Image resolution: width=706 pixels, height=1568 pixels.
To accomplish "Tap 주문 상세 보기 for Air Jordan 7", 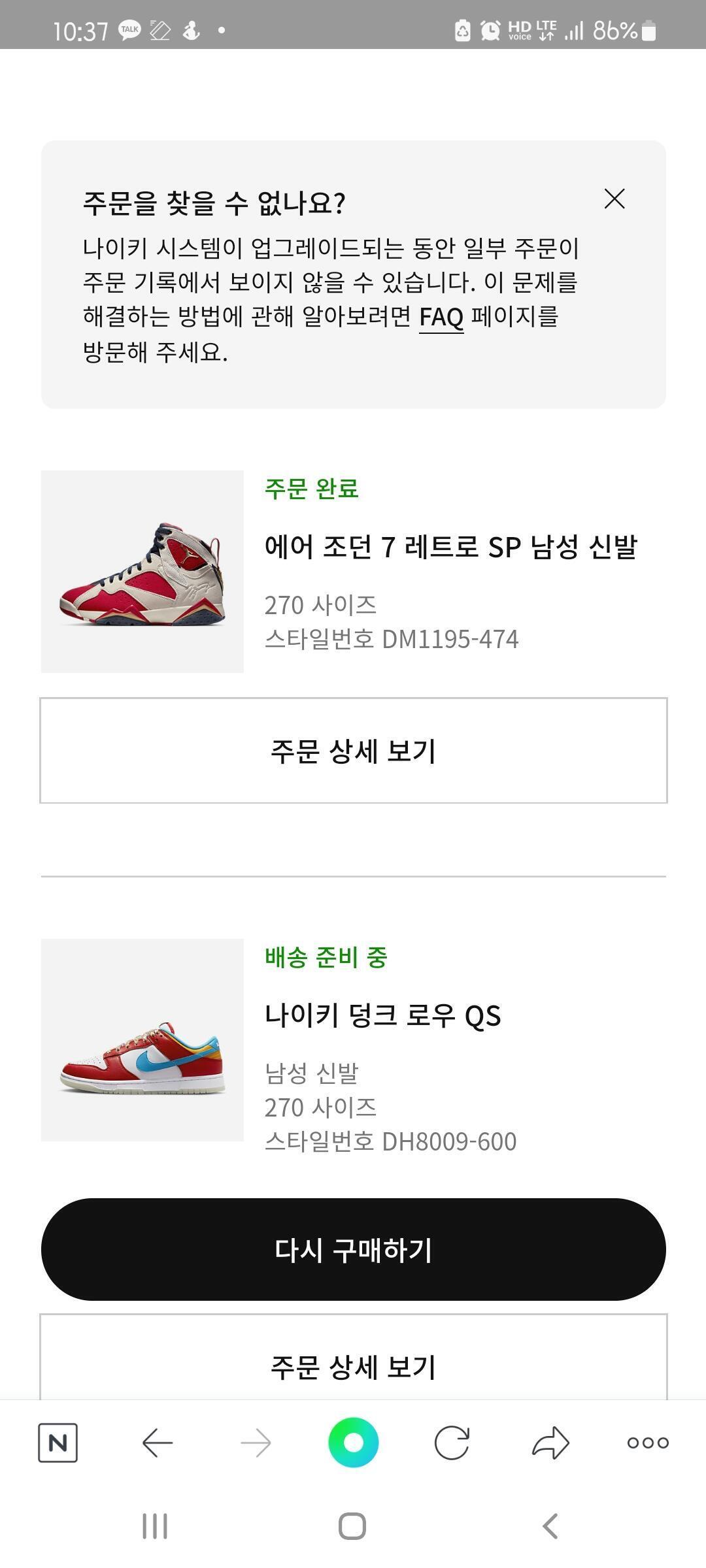I will point(354,751).
